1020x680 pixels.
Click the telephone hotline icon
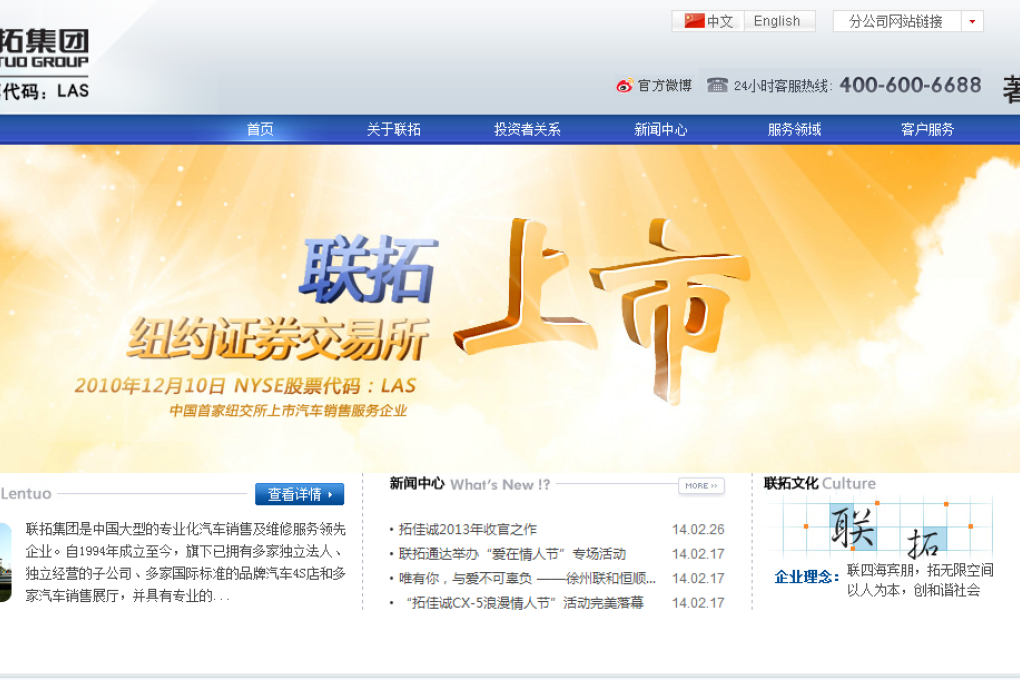coord(717,85)
